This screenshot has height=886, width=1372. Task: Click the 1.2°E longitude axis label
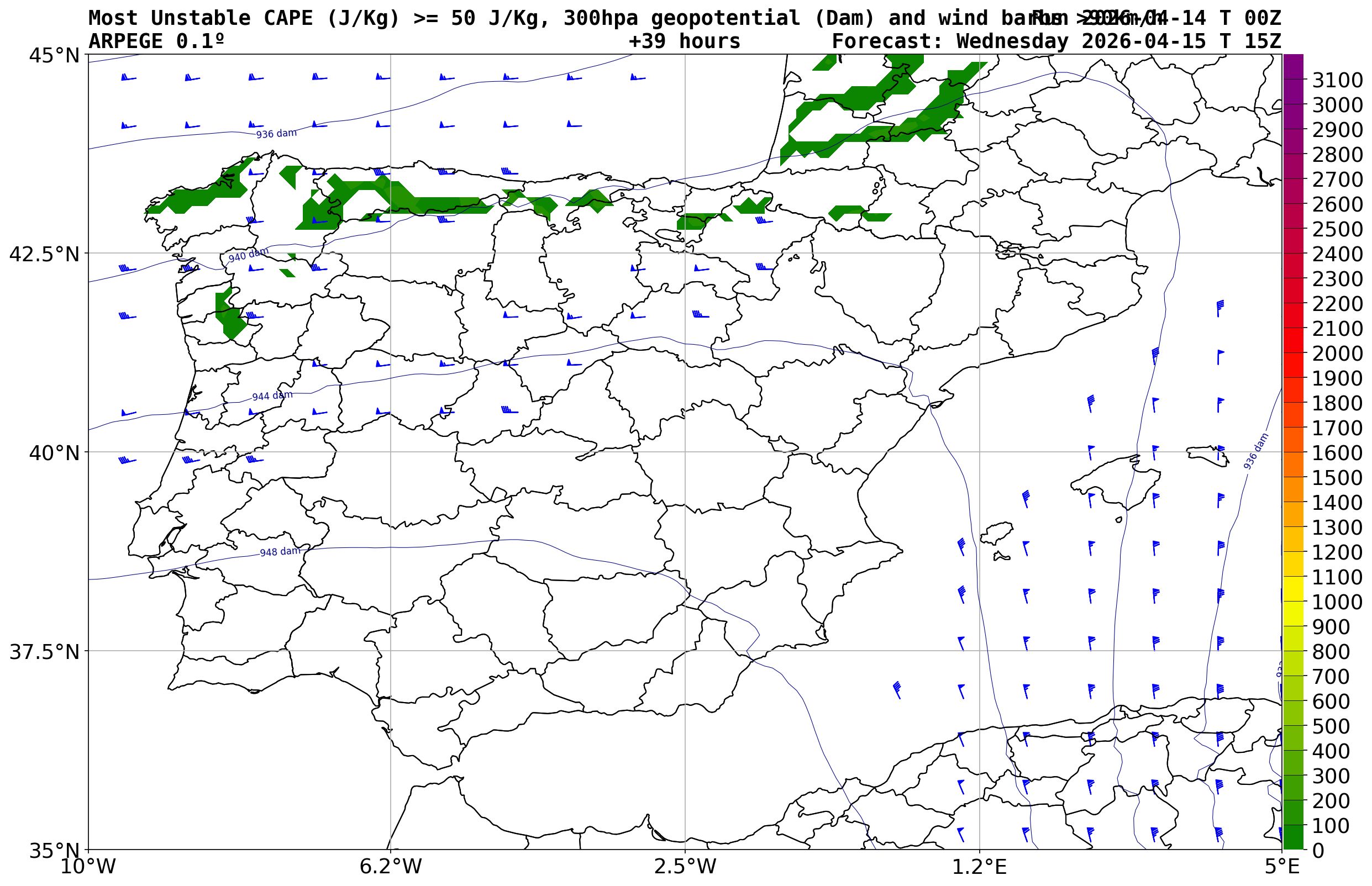pos(979,867)
